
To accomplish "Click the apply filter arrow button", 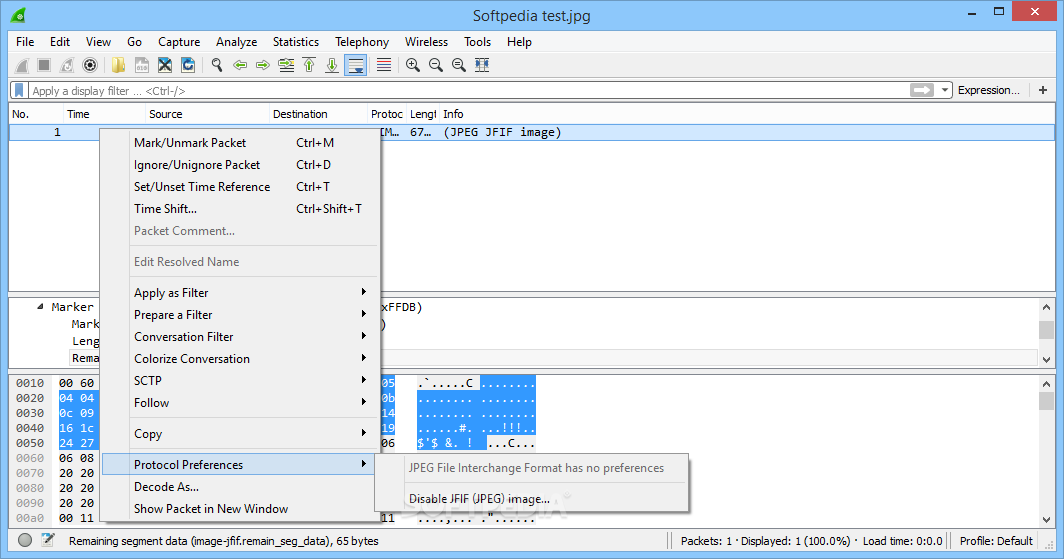I will 922,90.
